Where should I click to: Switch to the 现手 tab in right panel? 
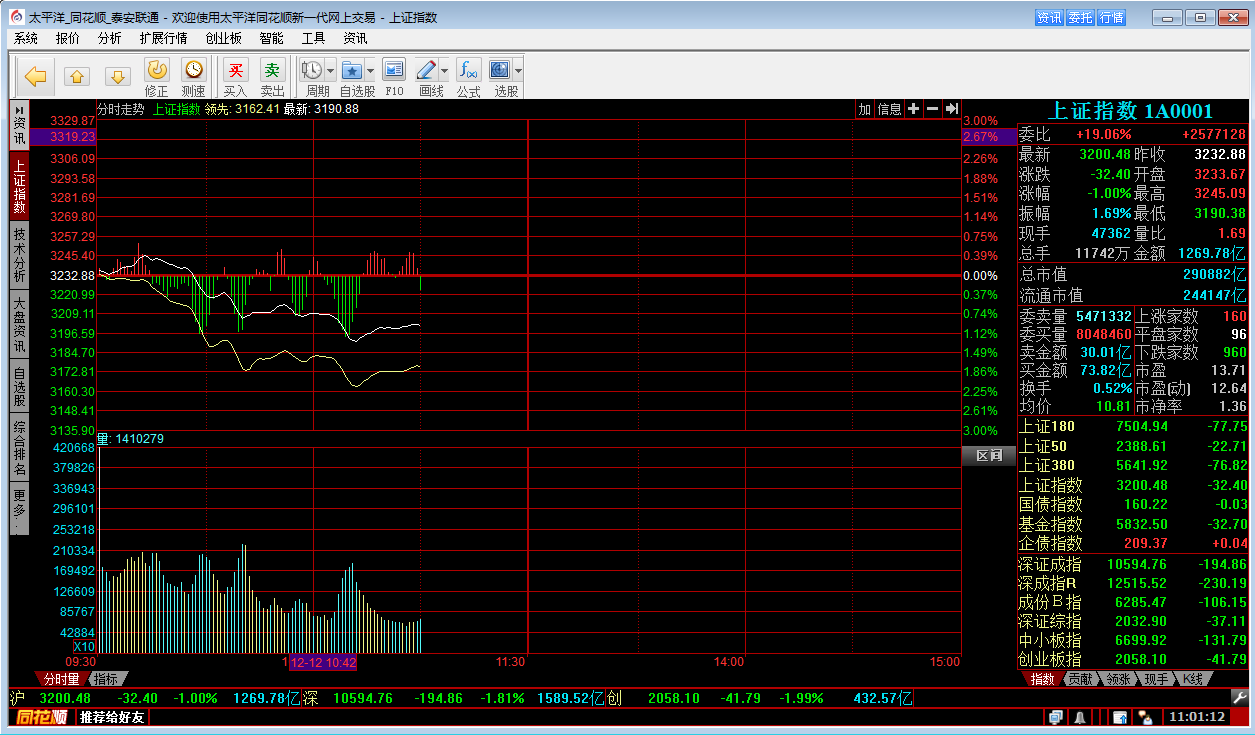click(1156, 679)
